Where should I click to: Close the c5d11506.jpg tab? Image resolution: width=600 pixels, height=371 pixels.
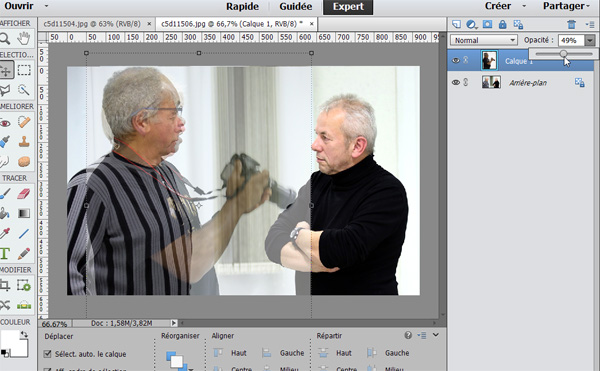click(x=312, y=24)
